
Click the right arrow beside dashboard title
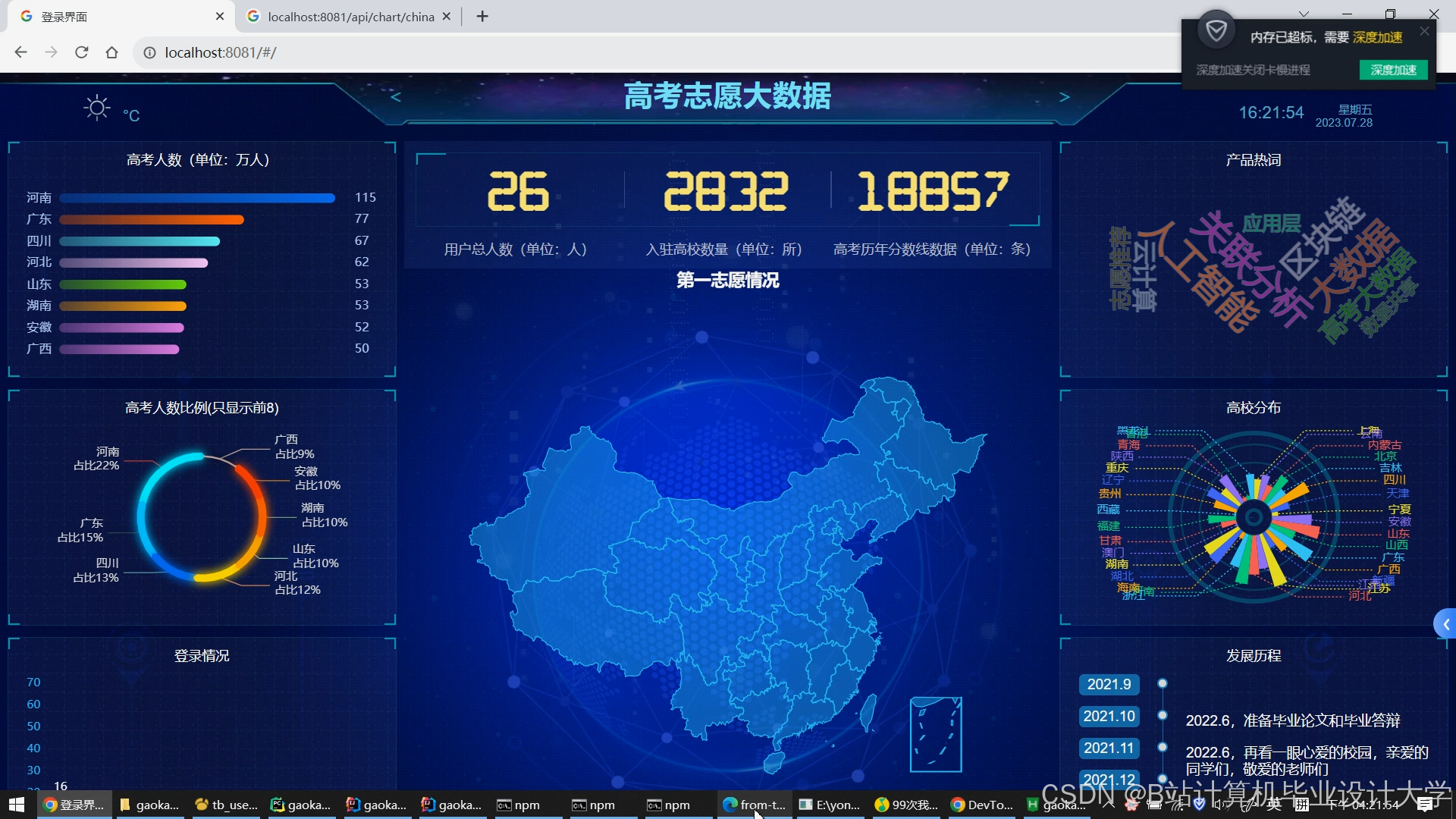pyautogui.click(x=1064, y=97)
